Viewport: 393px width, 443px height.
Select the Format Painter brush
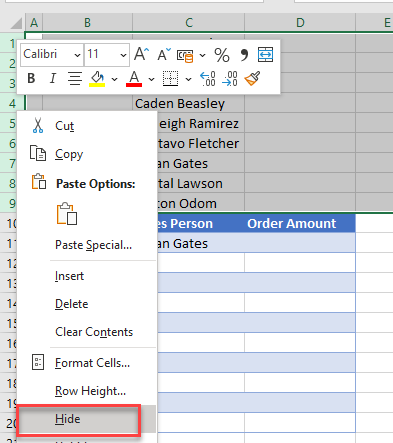click(252, 78)
